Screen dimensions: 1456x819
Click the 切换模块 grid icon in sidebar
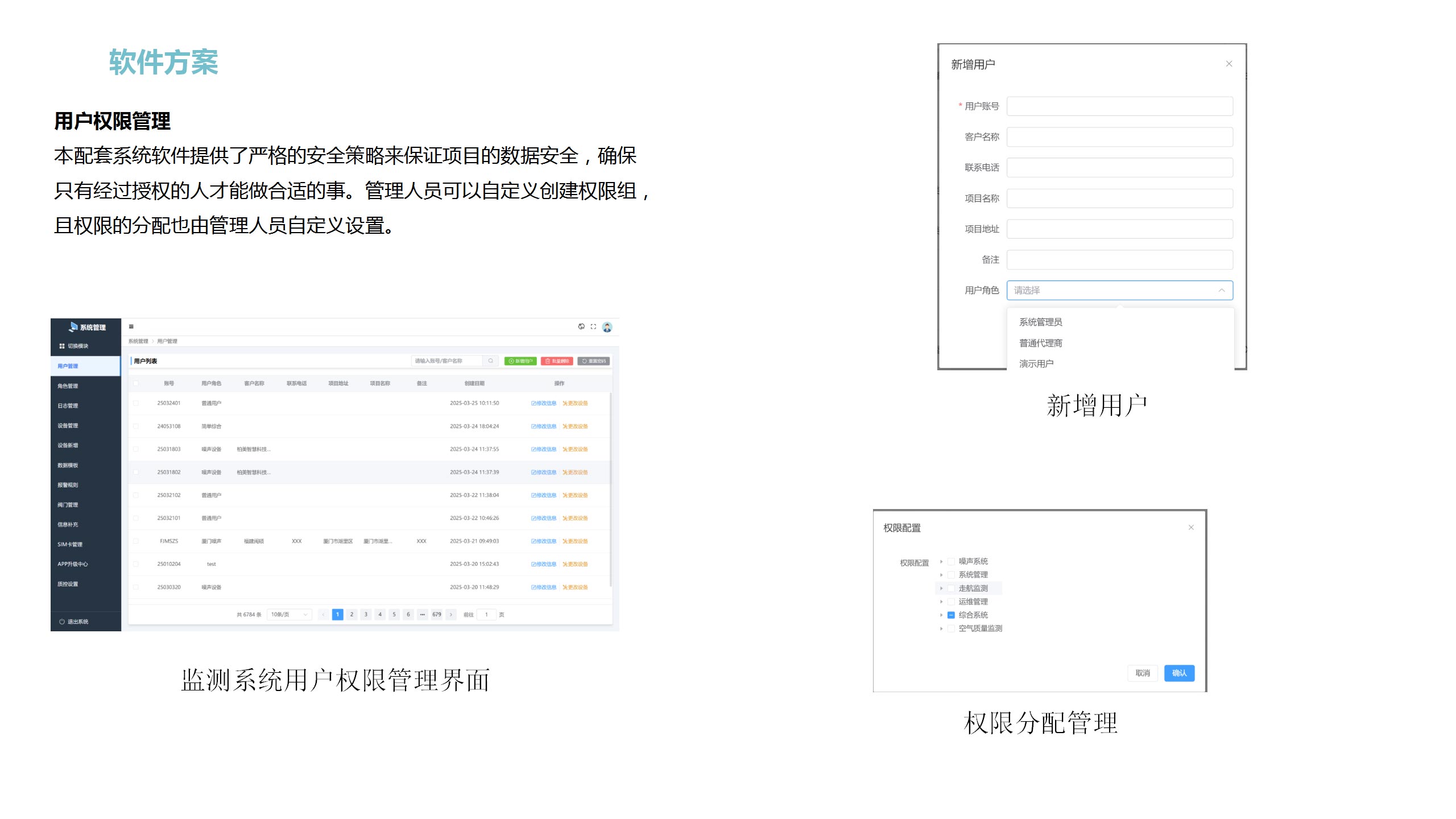click(x=62, y=346)
